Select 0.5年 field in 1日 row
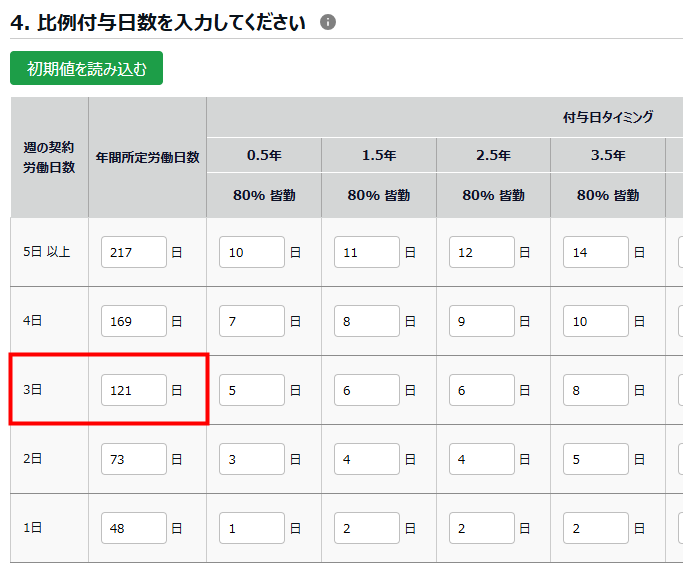The width and height of the screenshot is (683, 573). point(252,528)
